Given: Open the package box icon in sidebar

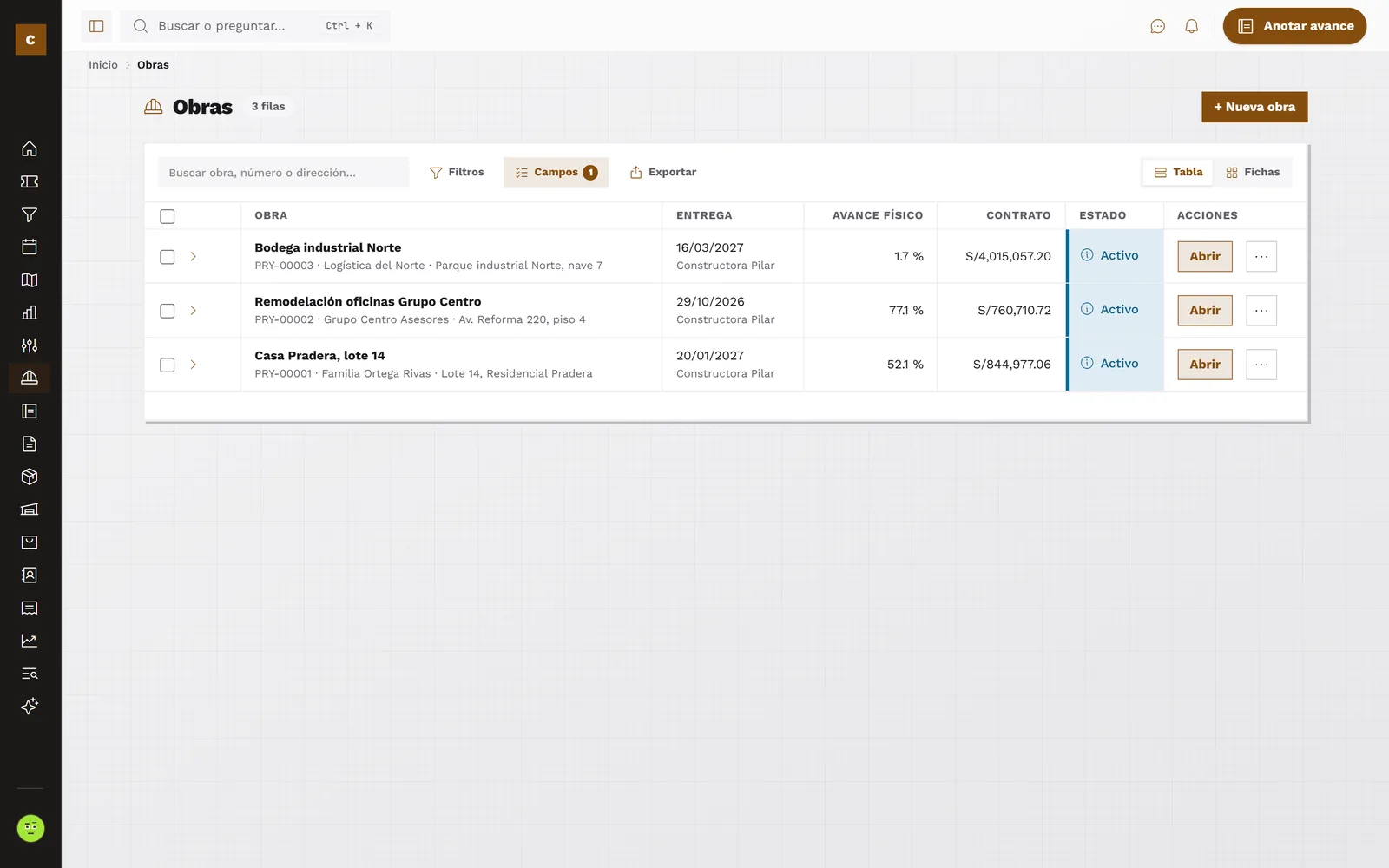Looking at the screenshot, I should [x=30, y=477].
